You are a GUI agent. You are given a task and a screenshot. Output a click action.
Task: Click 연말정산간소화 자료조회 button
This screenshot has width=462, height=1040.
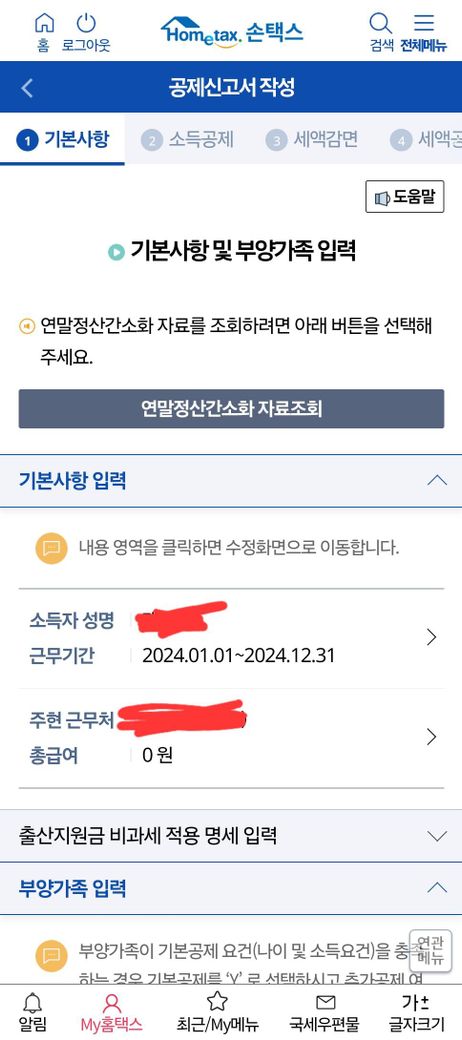coord(231,409)
